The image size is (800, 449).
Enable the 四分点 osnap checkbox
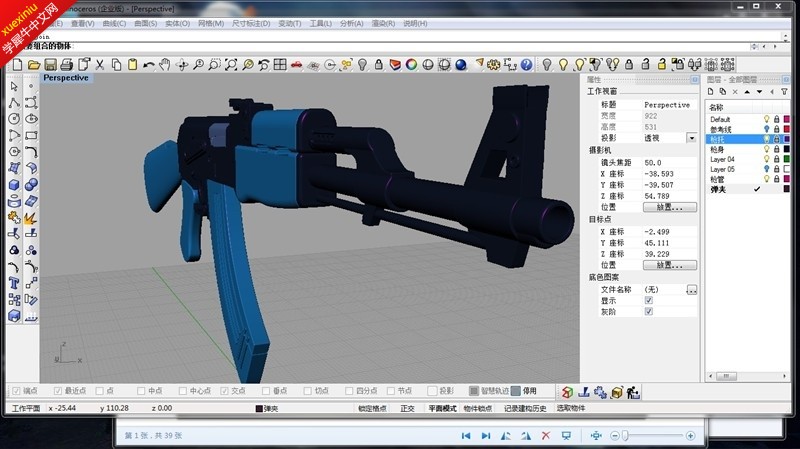coord(349,391)
